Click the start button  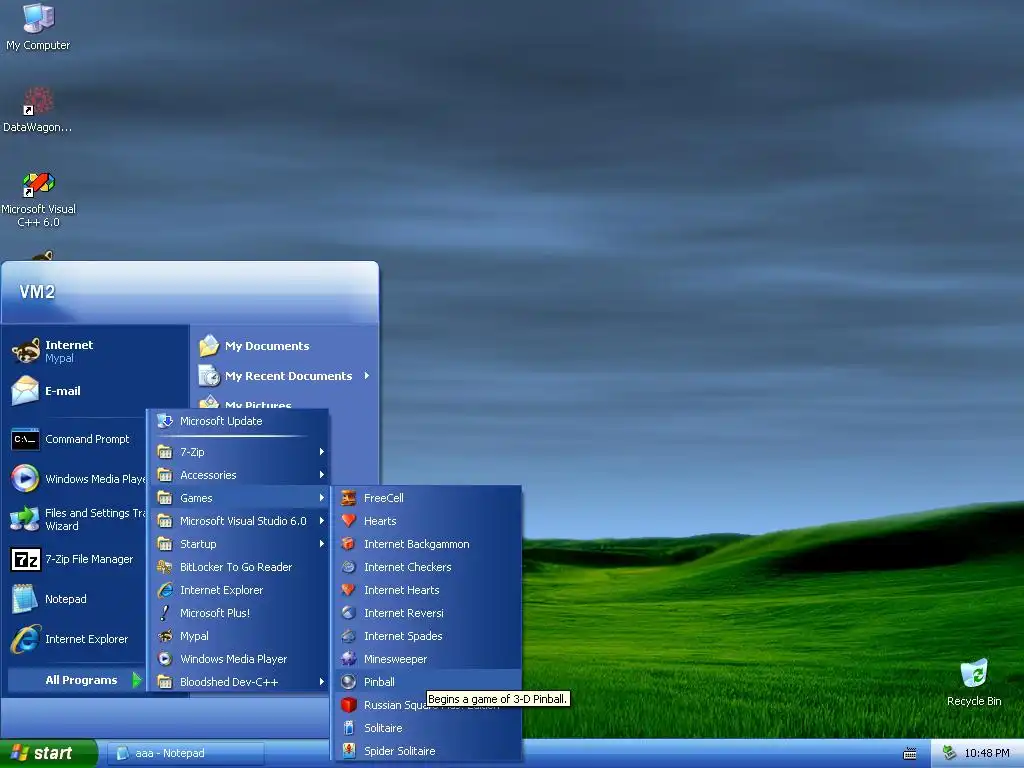(48, 753)
